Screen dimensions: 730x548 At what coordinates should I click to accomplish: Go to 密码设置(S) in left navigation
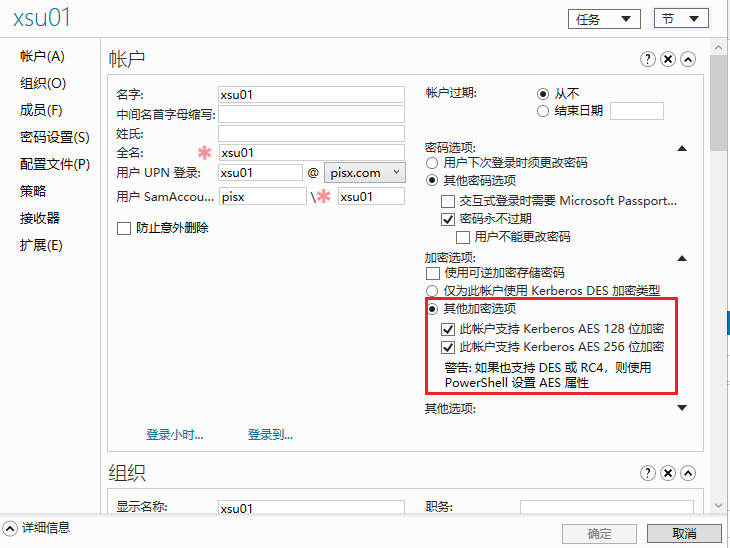pos(54,137)
